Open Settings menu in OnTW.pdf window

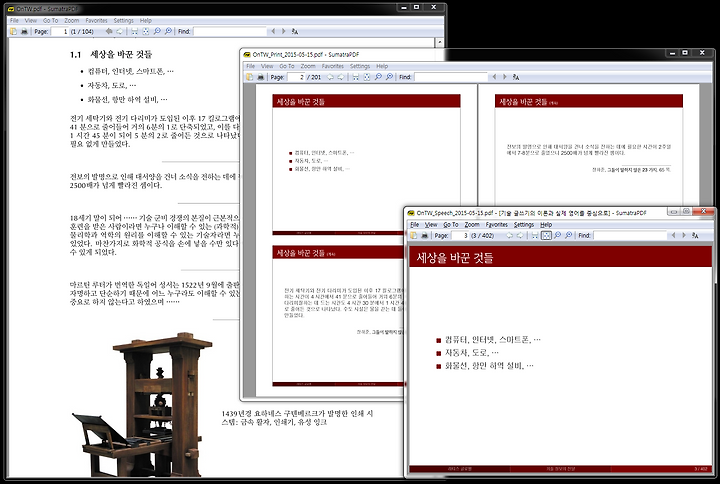pyautogui.click(x=124, y=21)
